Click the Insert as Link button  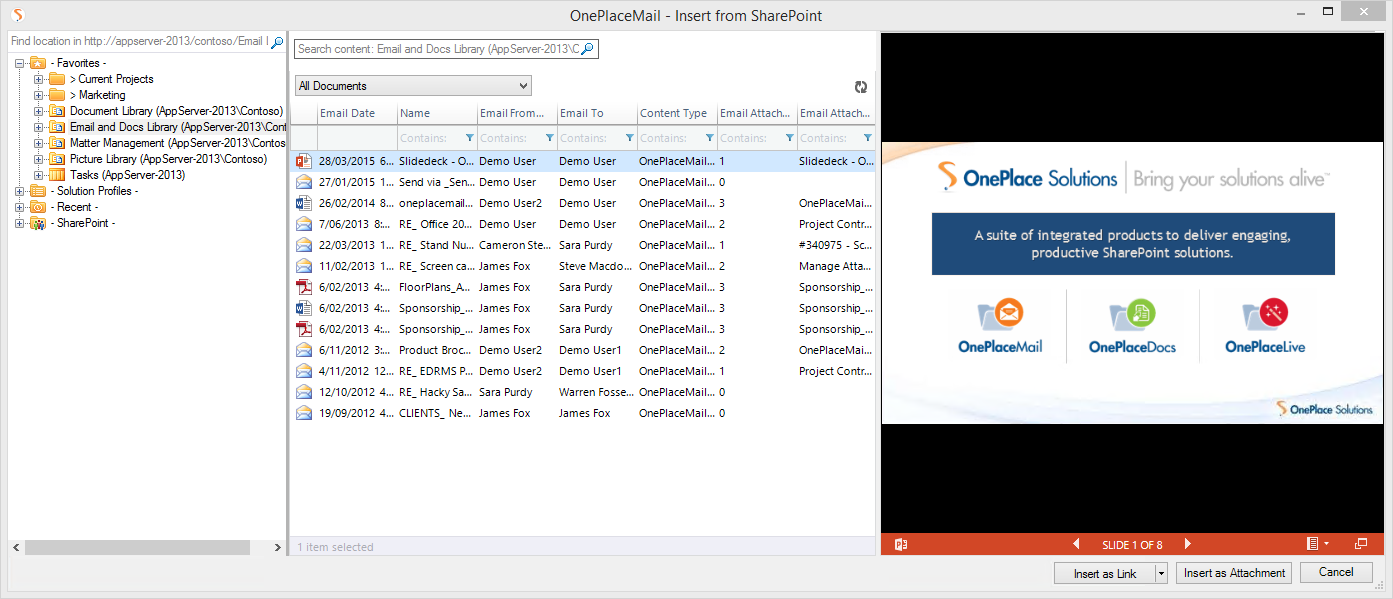click(x=1105, y=574)
